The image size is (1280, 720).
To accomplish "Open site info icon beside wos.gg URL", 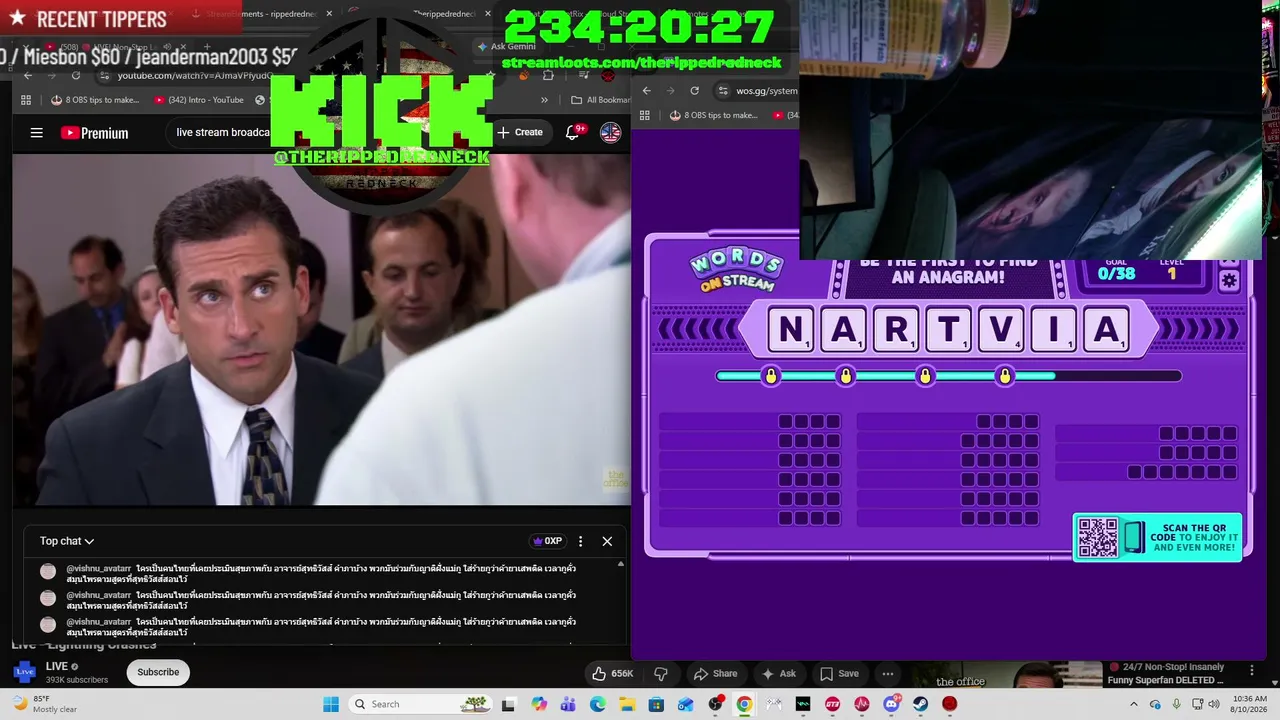I will pos(723,90).
